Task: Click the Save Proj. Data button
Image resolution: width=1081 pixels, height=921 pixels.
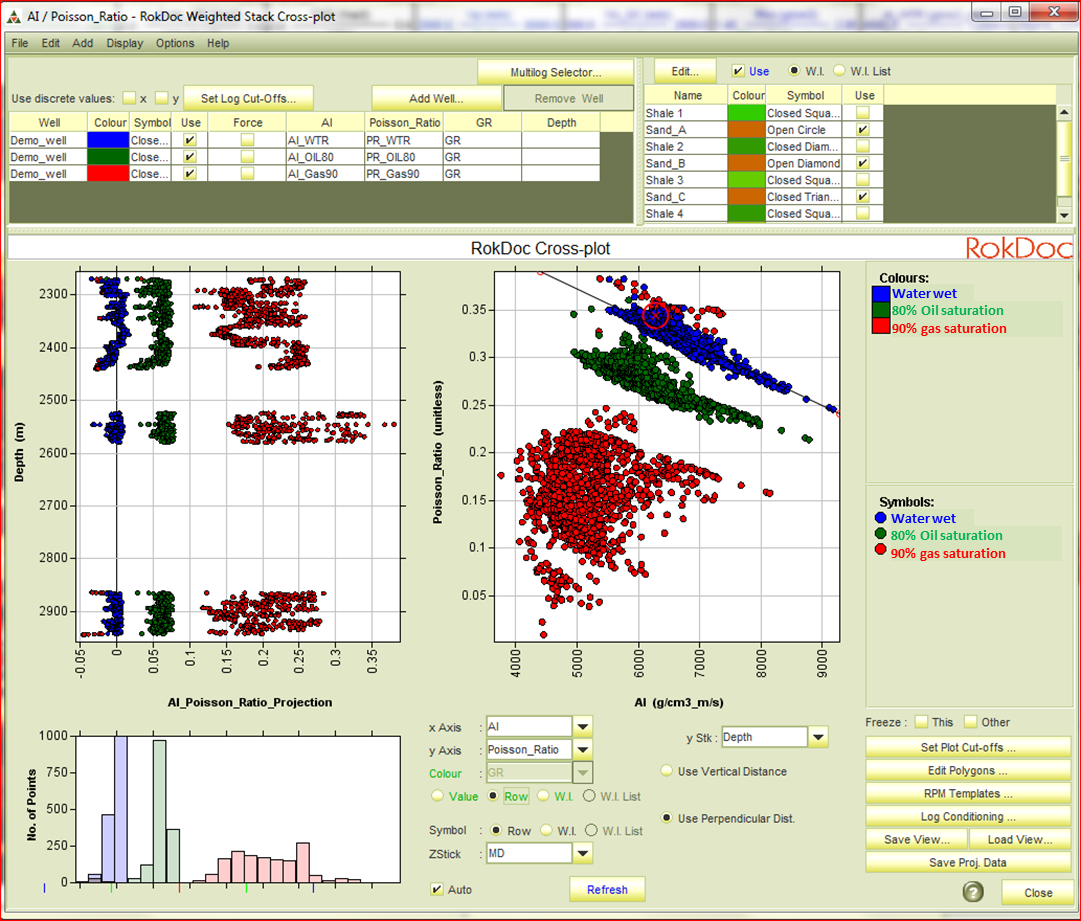Action: click(x=967, y=862)
